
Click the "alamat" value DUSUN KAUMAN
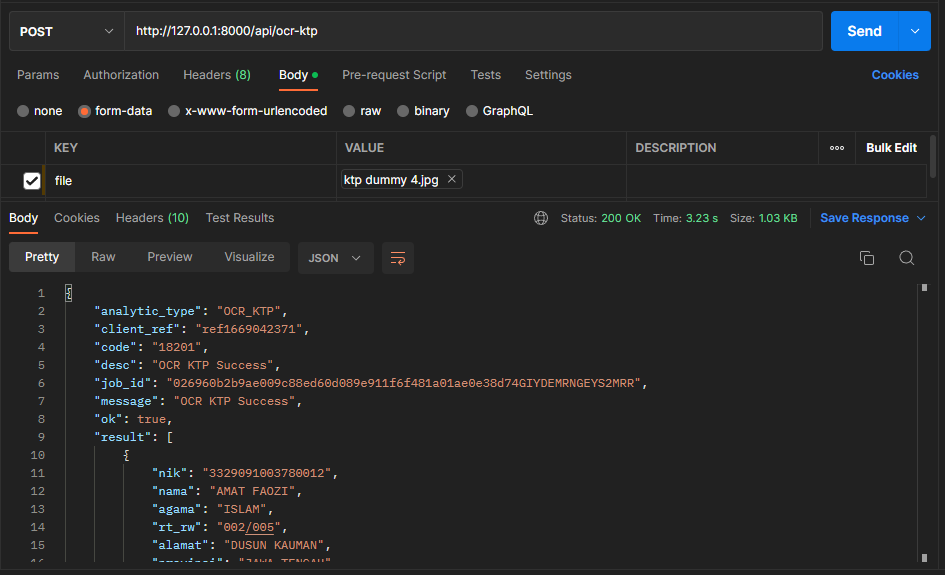click(x=274, y=545)
